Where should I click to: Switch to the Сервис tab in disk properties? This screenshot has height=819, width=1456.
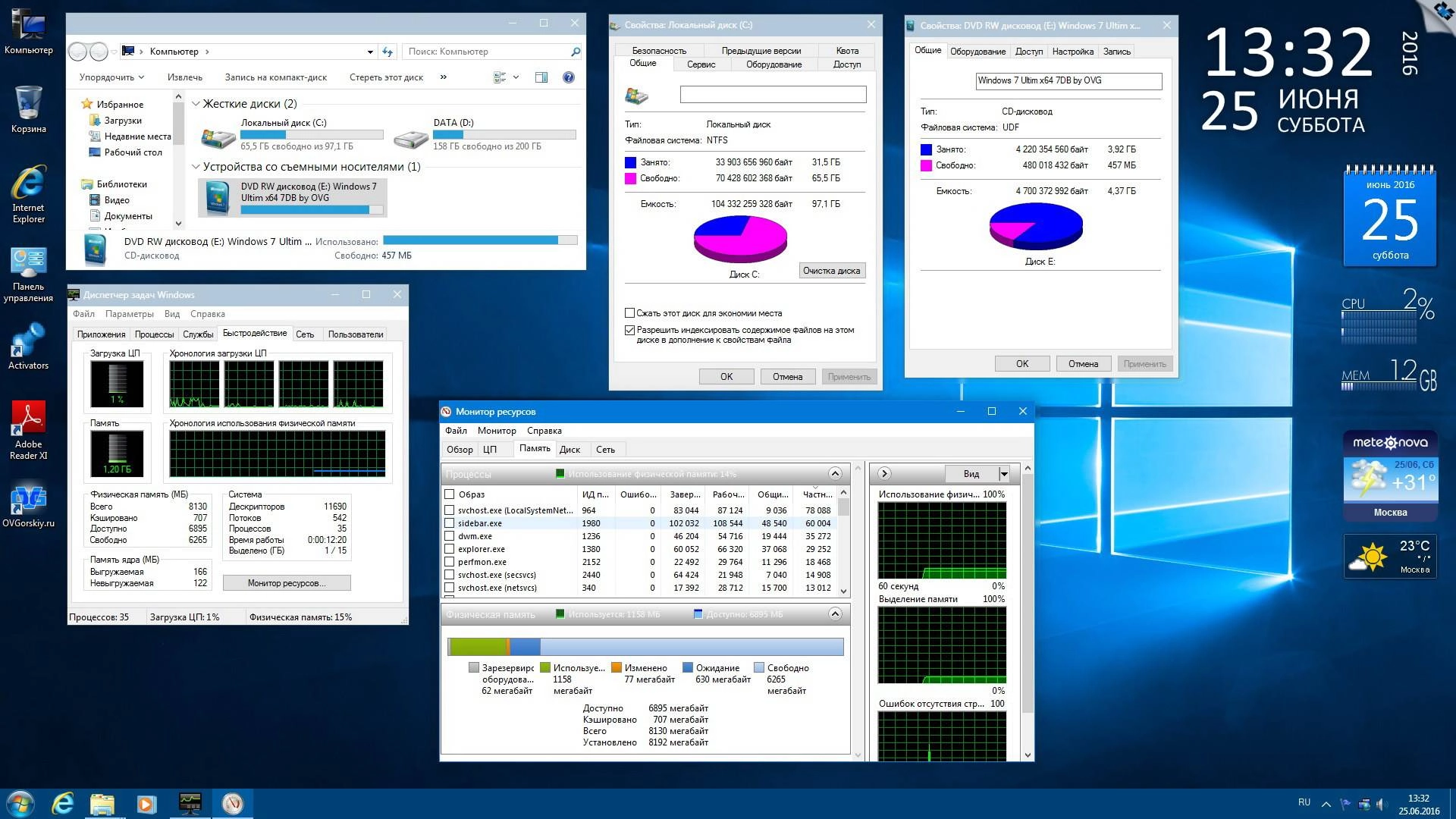point(700,64)
